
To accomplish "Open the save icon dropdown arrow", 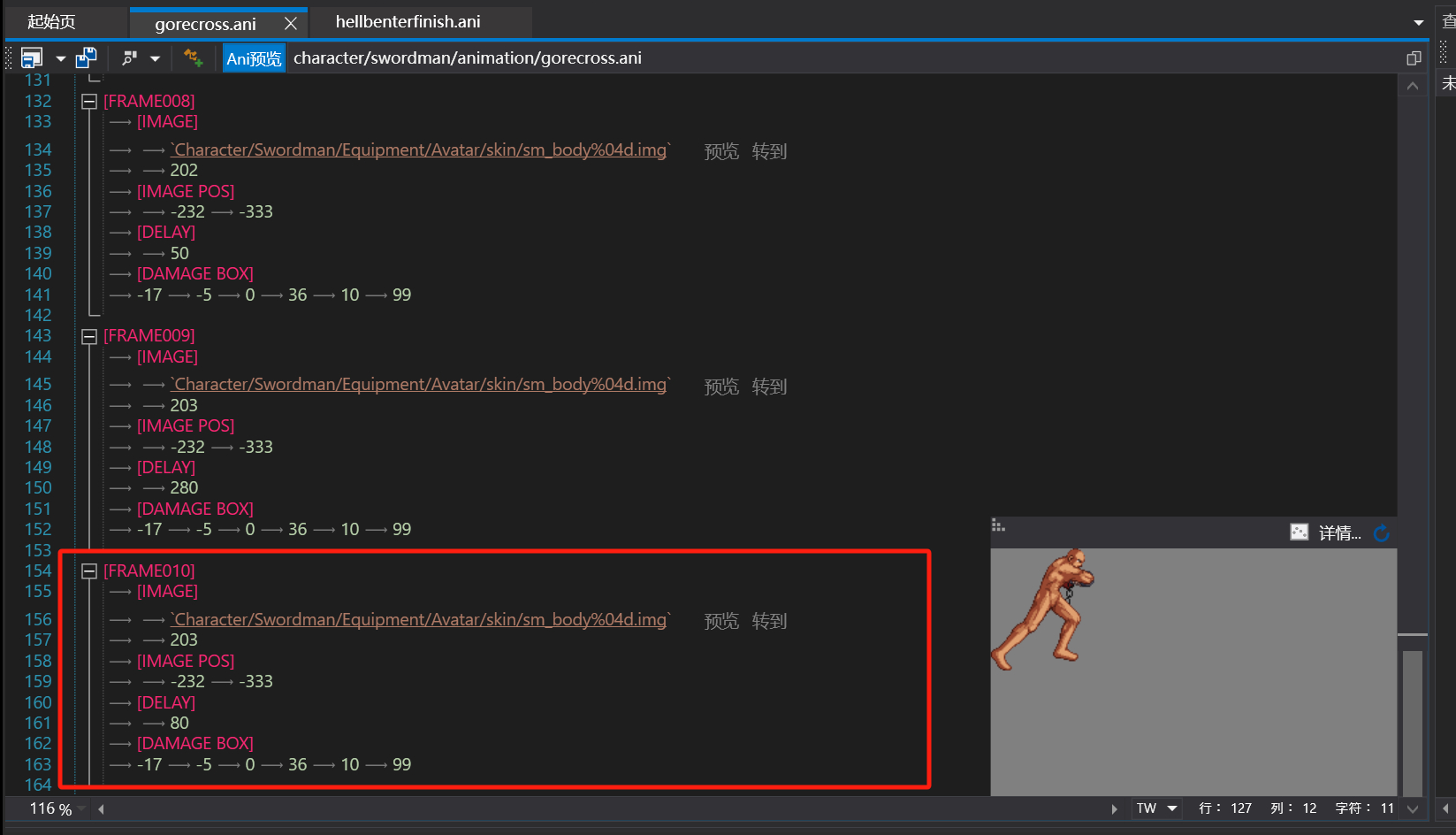I will [x=60, y=58].
